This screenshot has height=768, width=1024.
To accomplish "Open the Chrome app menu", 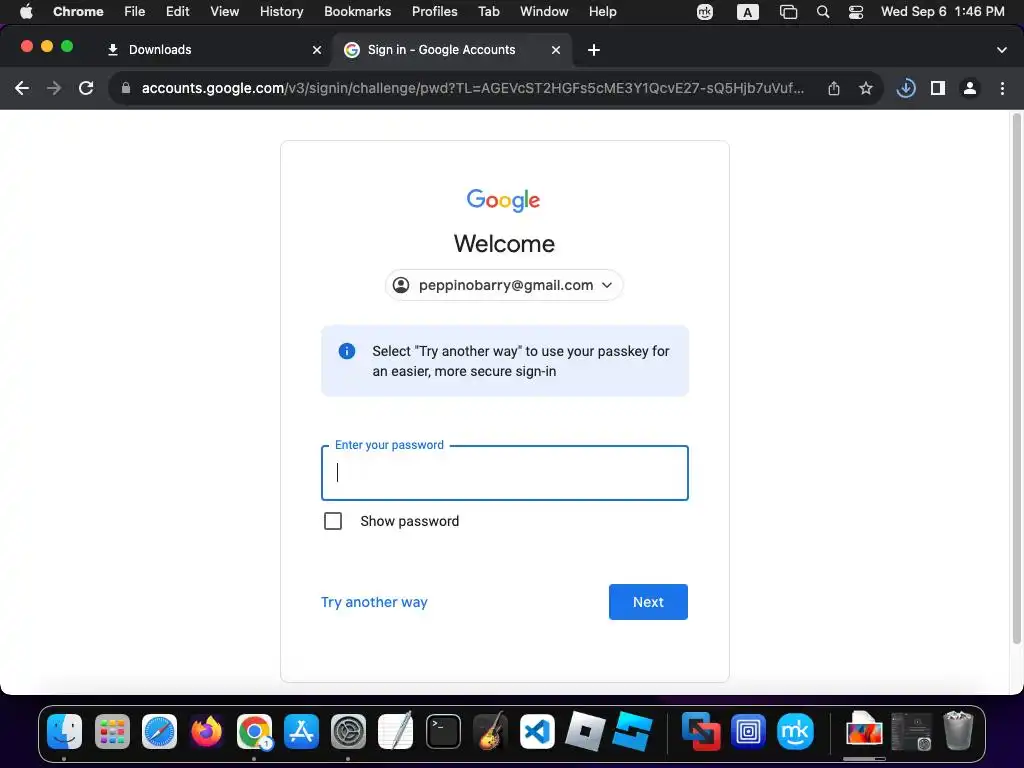I will click(x=78, y=12).
